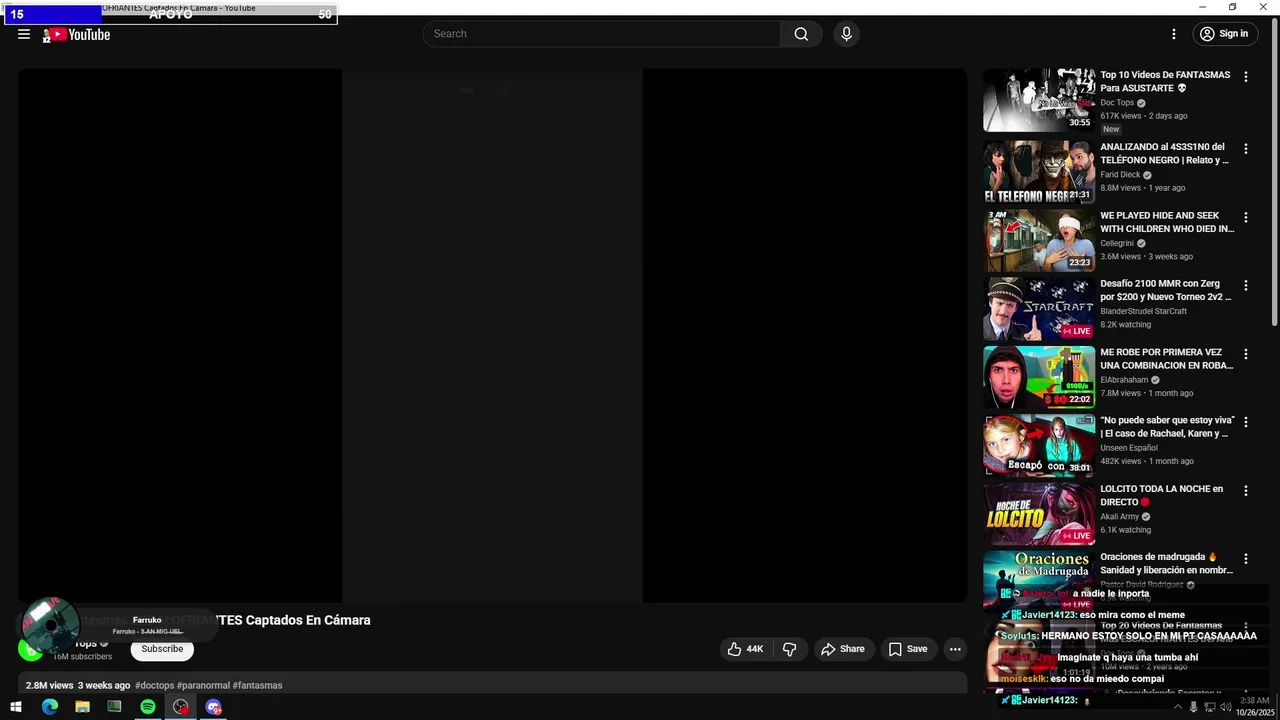1280x720 pixels.
Task: Show hidden system tray icons
Action: tap(1177, 707)
